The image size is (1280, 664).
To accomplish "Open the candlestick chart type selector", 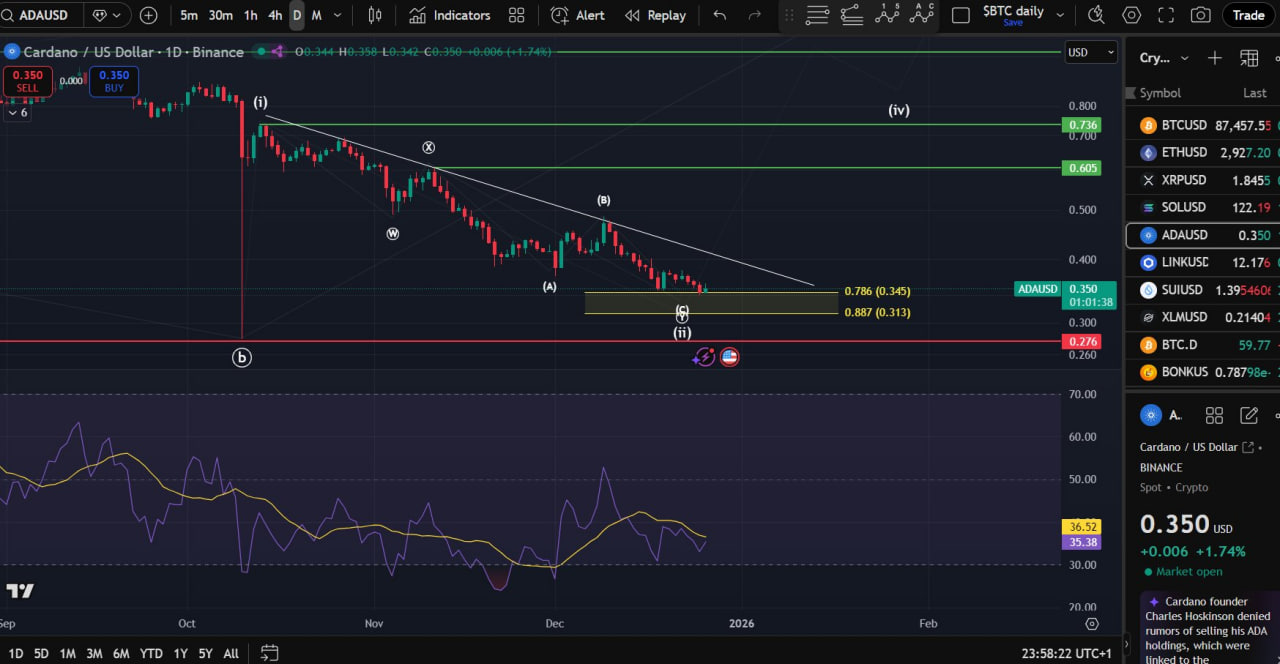I will (x=375, y=15).
